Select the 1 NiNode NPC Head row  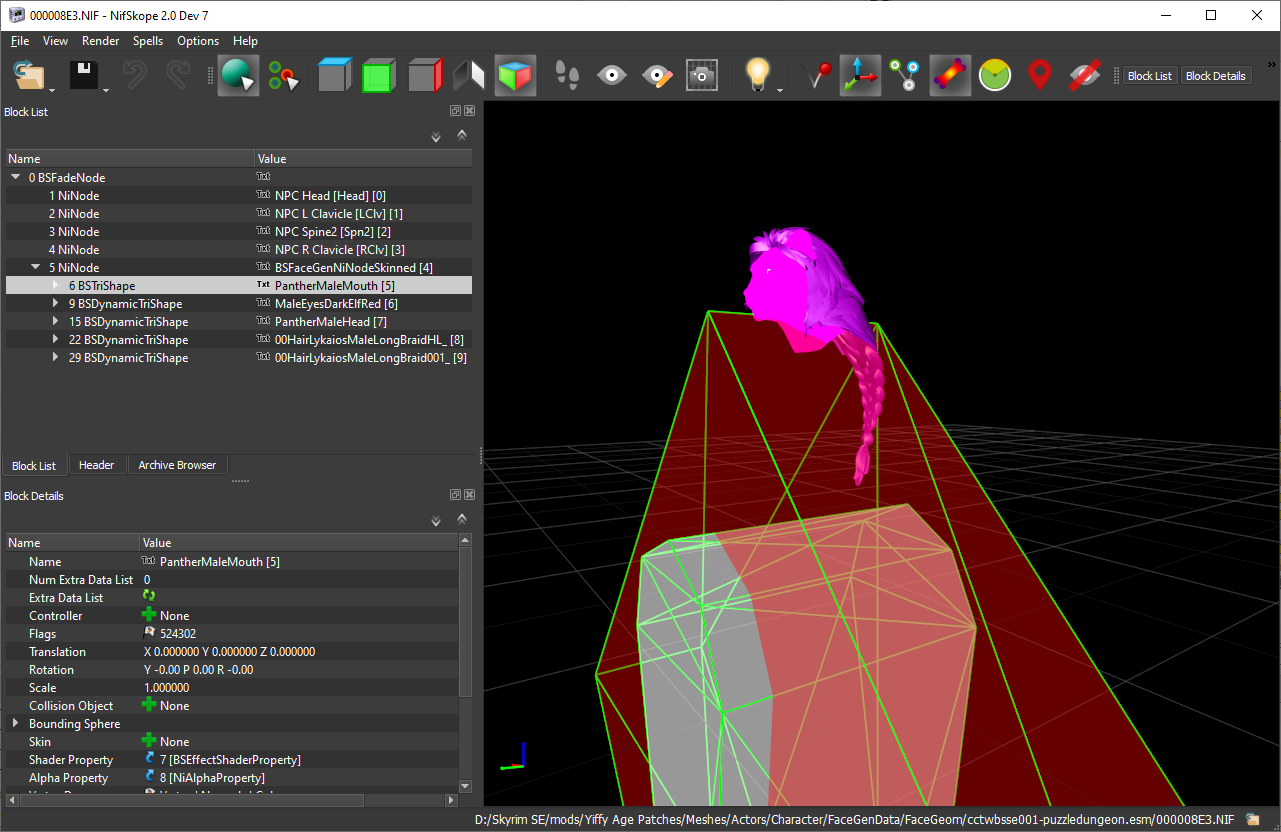(x=238, y=196)
